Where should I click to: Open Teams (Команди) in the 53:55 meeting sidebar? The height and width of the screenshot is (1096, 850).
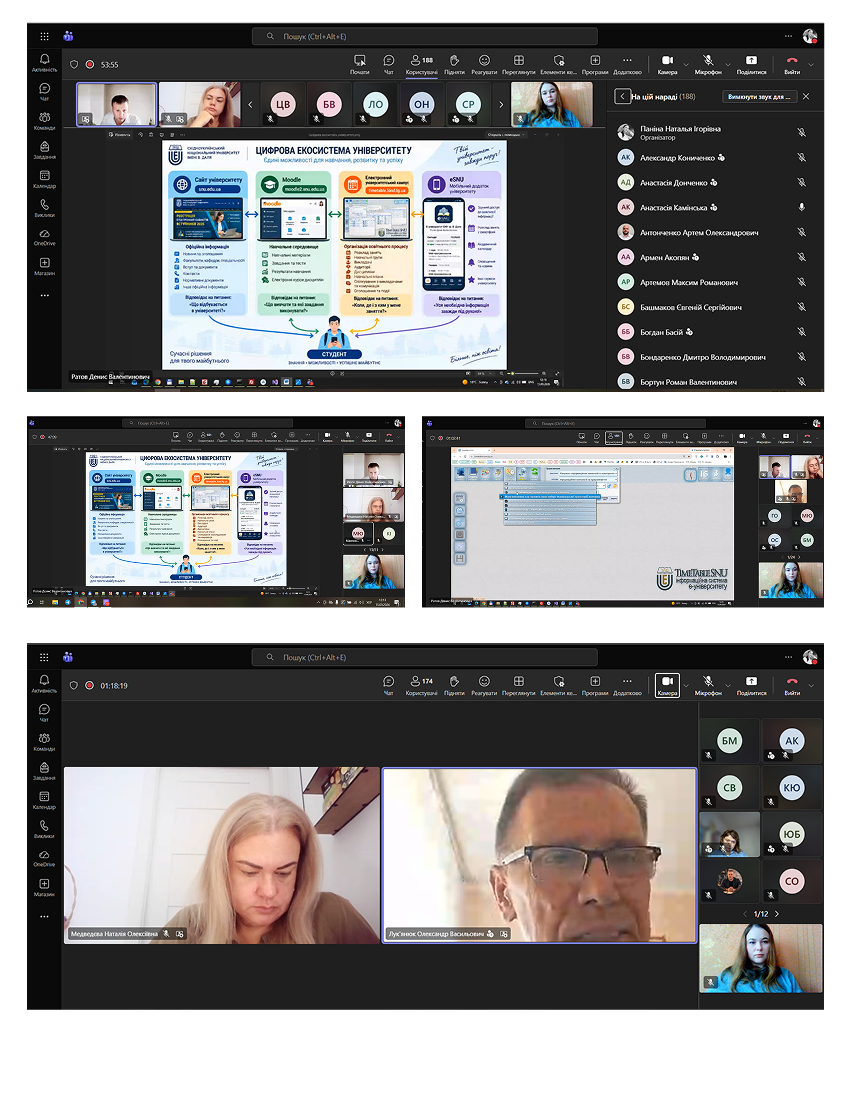44,121
